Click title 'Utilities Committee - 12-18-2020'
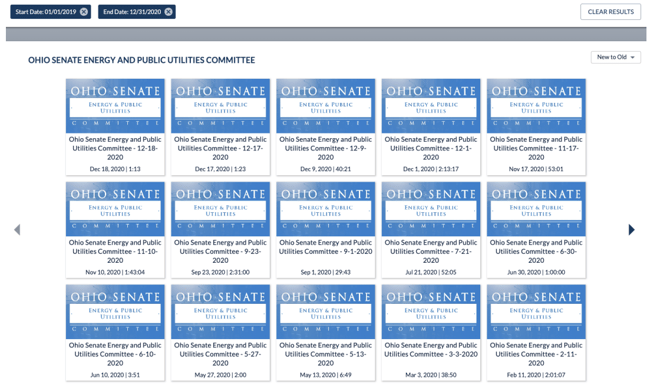 (x=115, y=153)
